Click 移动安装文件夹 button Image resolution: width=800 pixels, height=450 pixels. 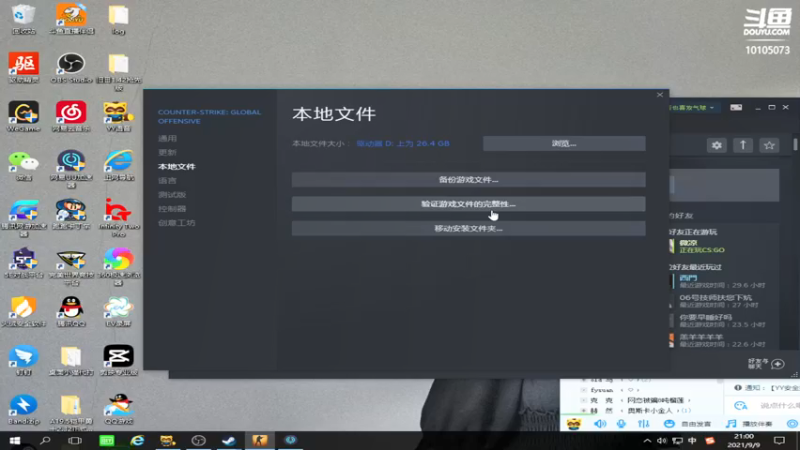tap(468, 229)
